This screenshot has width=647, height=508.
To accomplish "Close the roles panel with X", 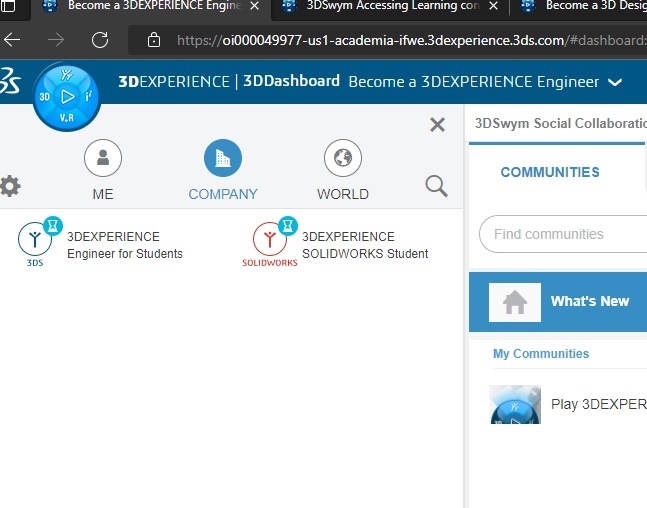I will point(437,125).
